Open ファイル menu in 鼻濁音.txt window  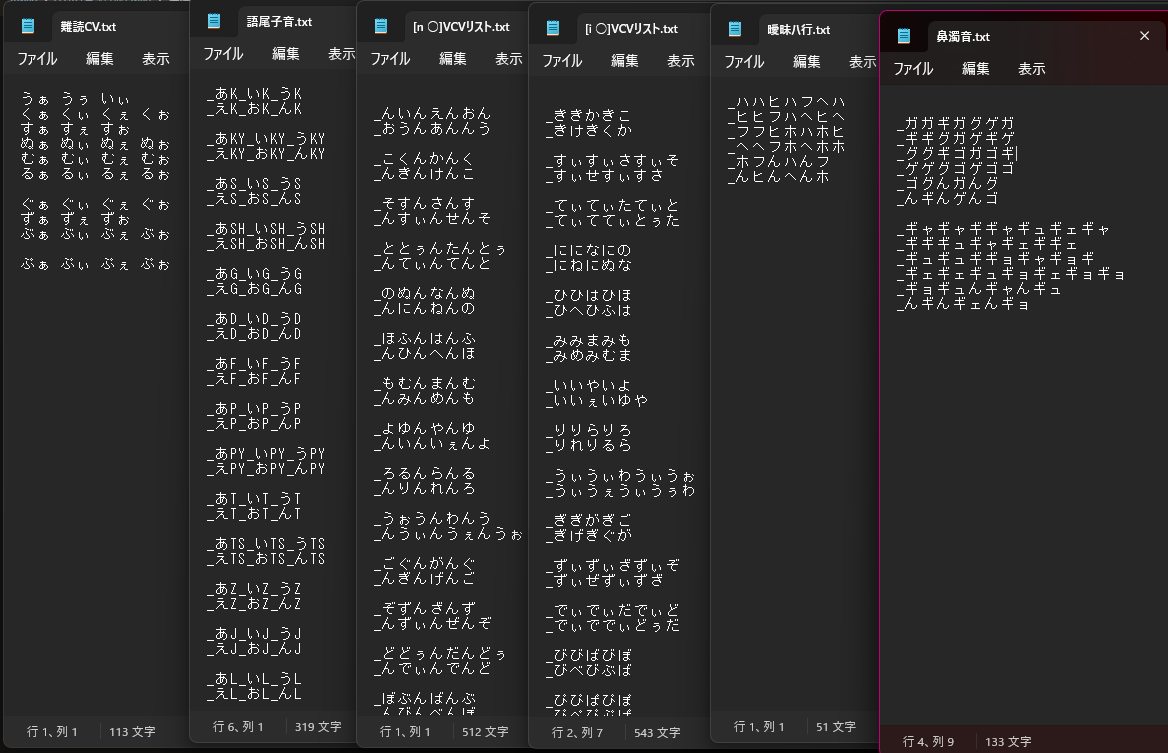(913, 69)
